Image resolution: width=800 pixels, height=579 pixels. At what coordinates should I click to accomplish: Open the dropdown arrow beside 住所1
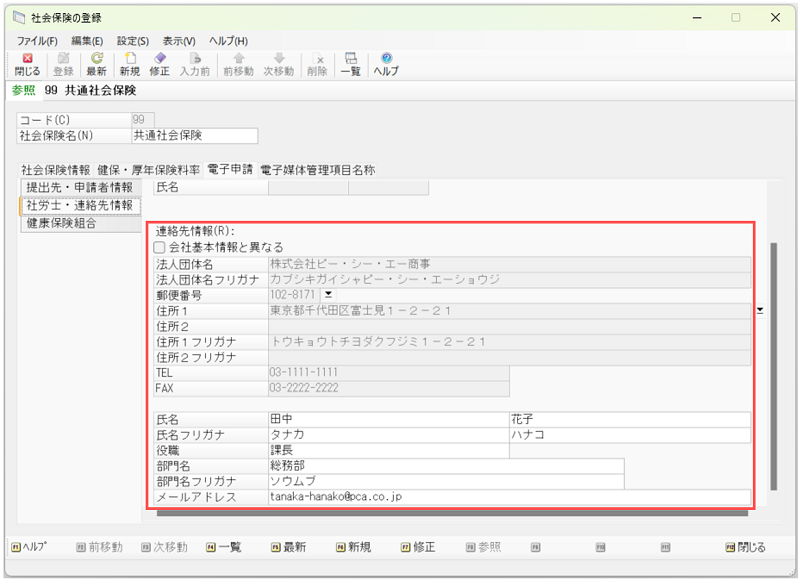coord(760,310)
